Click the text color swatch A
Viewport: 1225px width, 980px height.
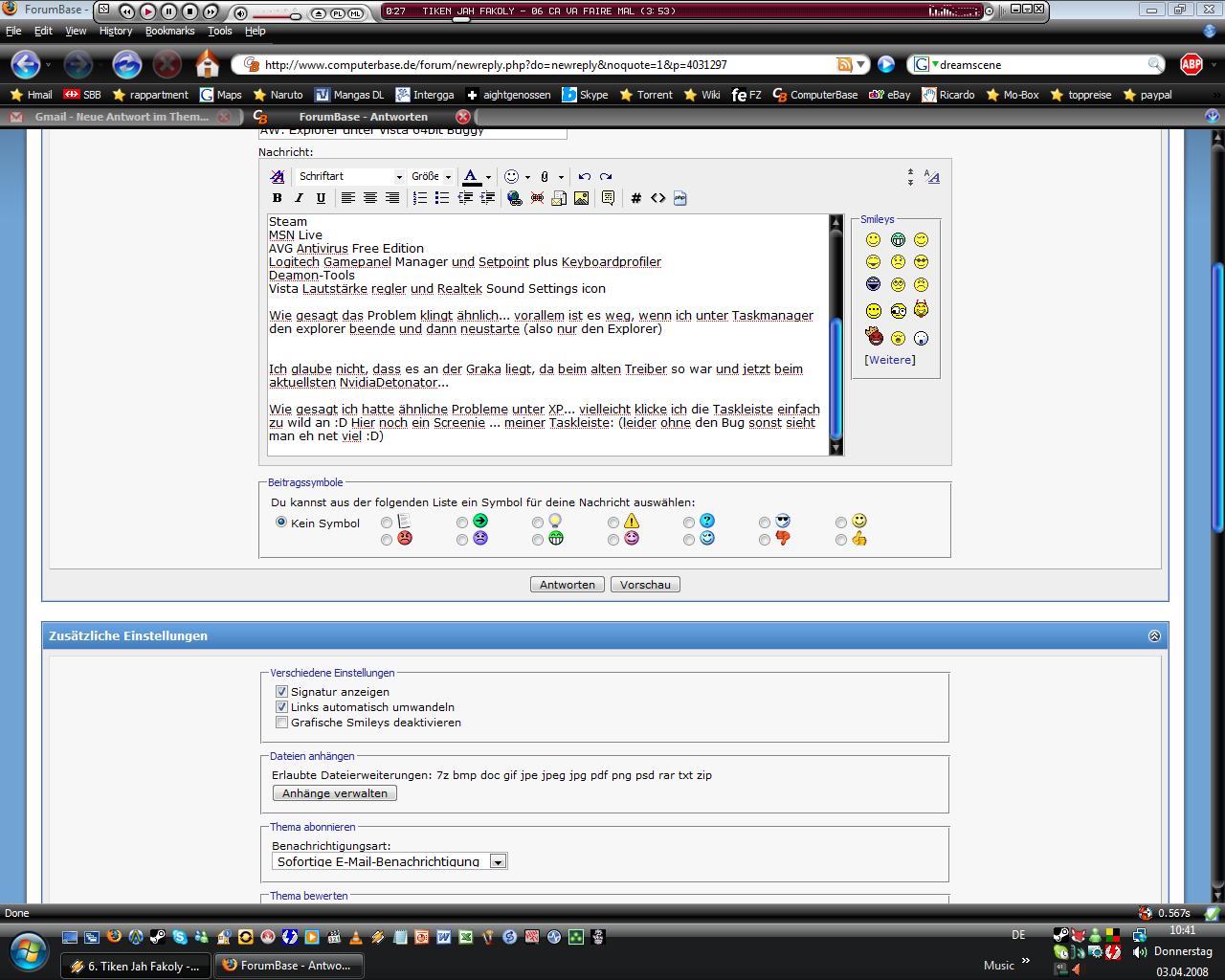pos(472,177)
